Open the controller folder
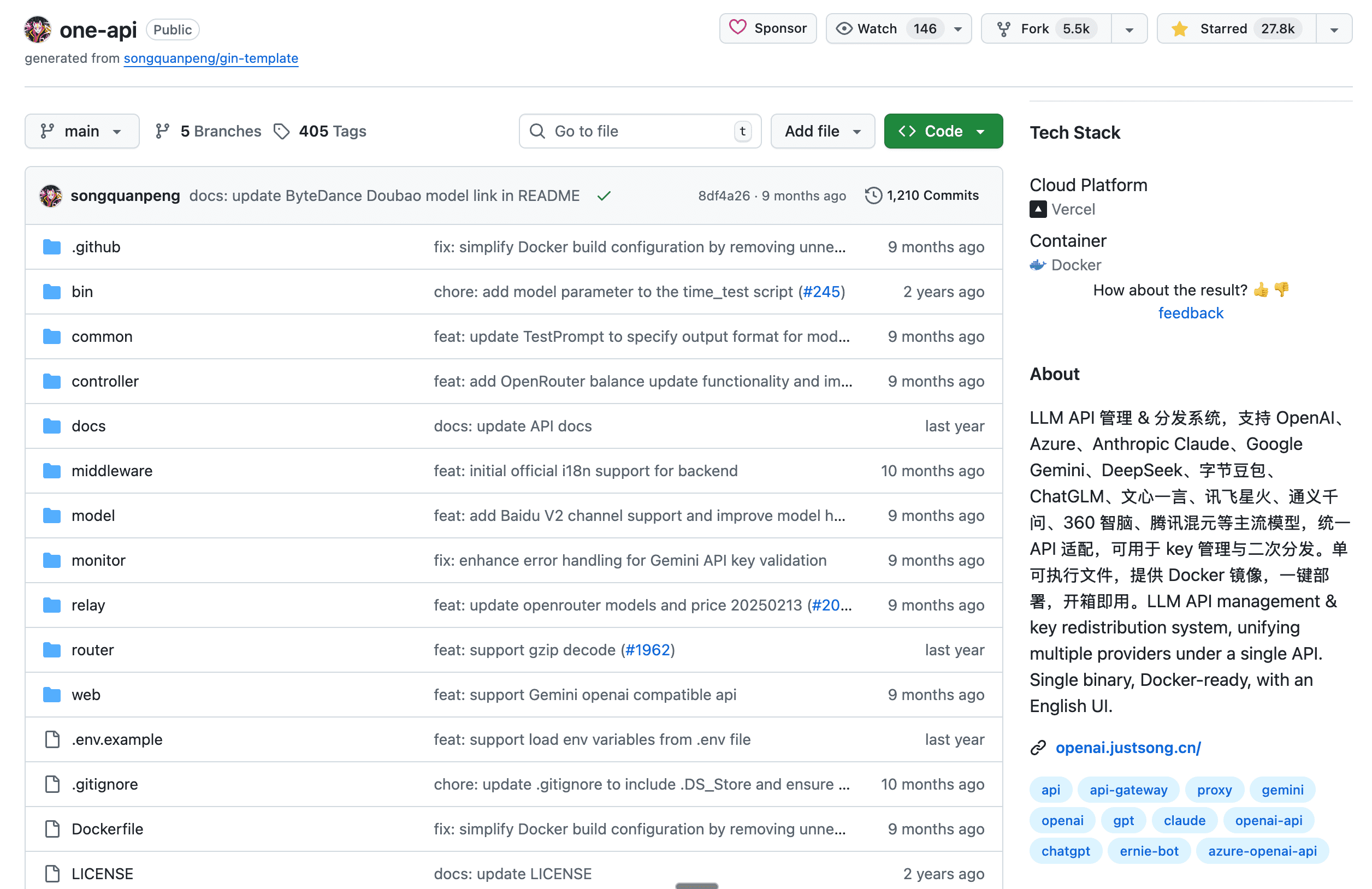The image size is (1372, 889). pos(105,381)
